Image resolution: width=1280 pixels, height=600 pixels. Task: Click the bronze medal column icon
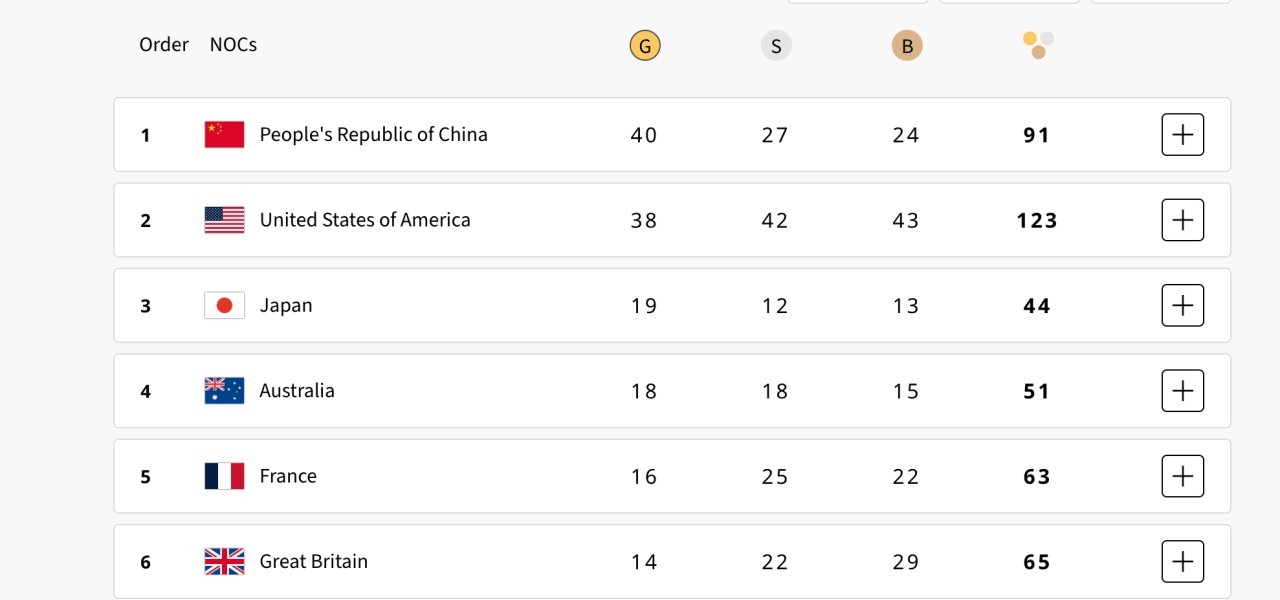[907, 46]
